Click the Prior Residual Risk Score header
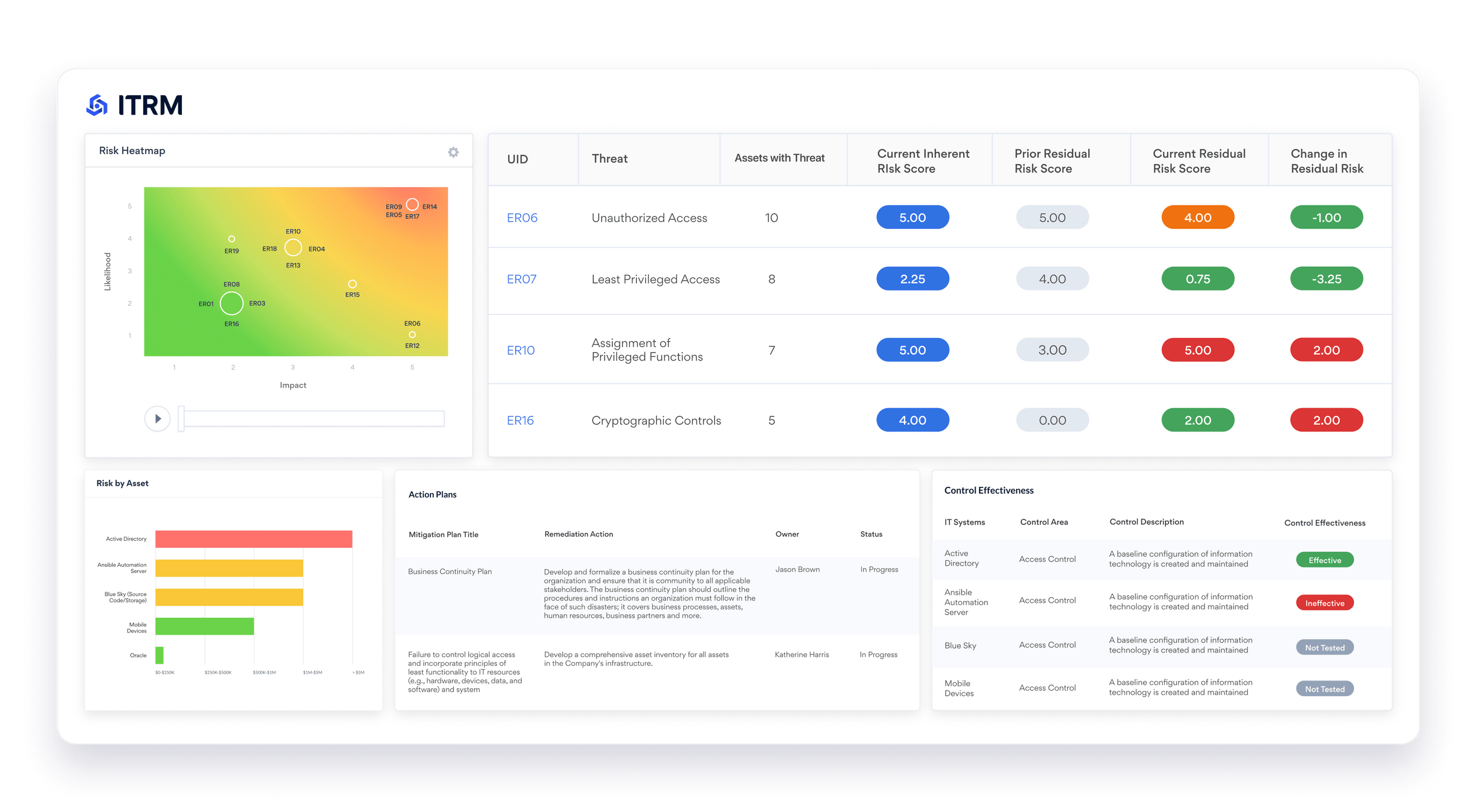Screen dimensions: 1476x812 pyautogui.click(x=1052, y=161)
